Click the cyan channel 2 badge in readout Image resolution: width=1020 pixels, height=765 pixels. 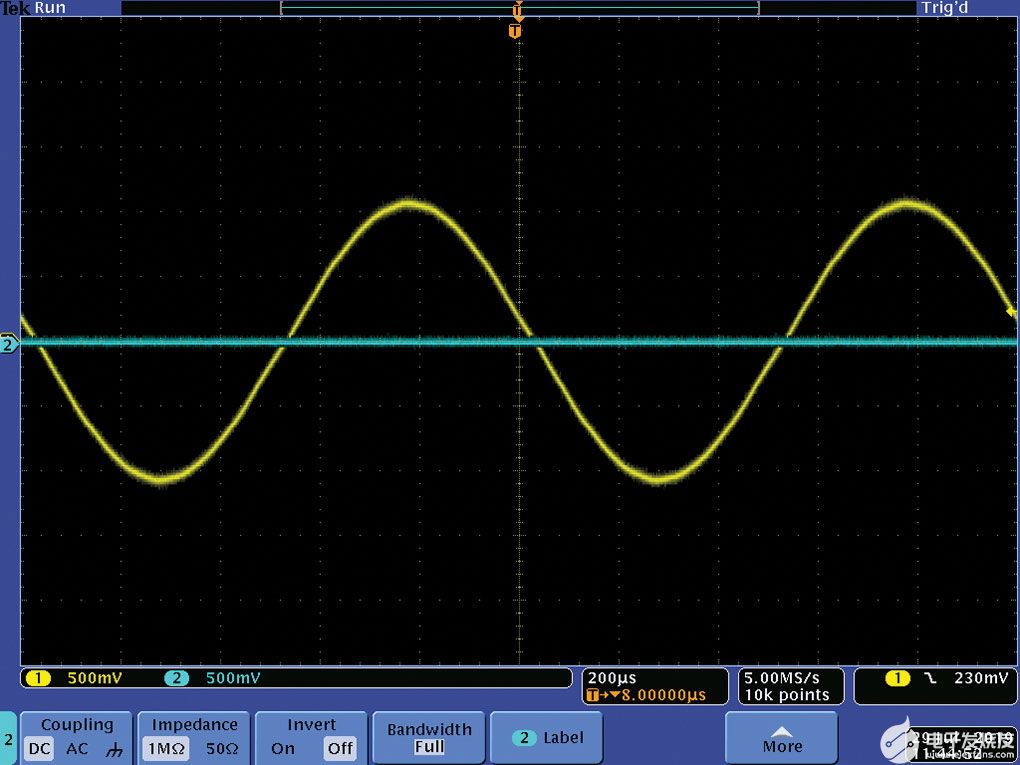pyautogui.click(x=176, y=678)
